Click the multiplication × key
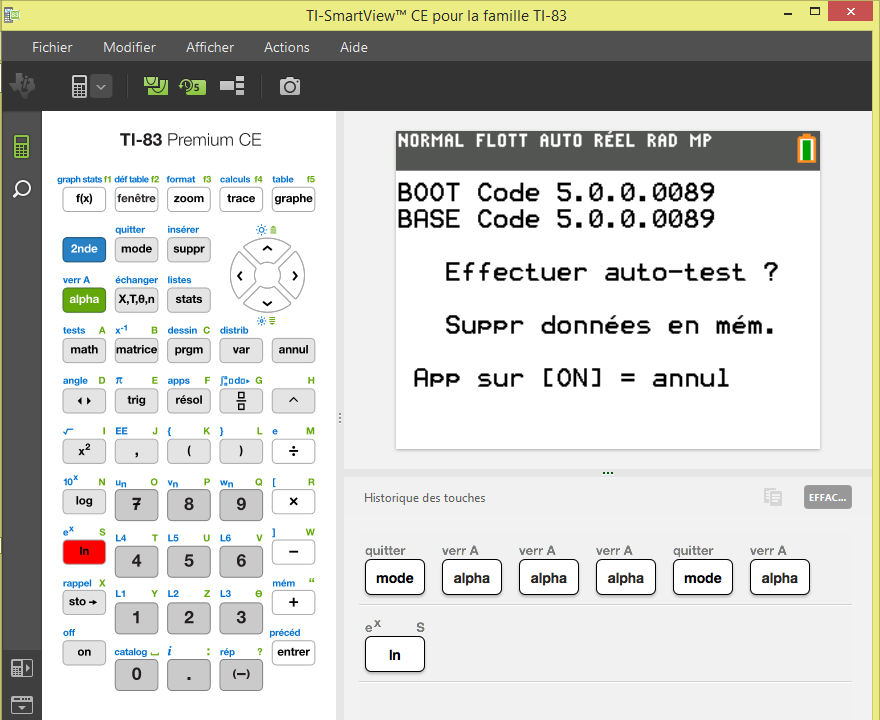Screen dimensions: 880x720 coord(294,502)
